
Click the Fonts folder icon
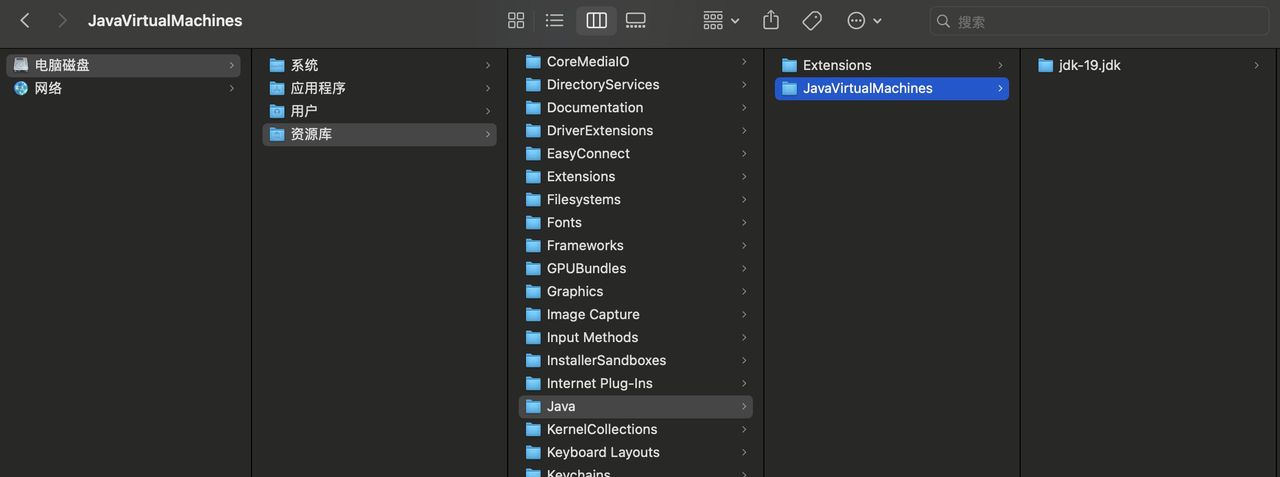[533, 222]
